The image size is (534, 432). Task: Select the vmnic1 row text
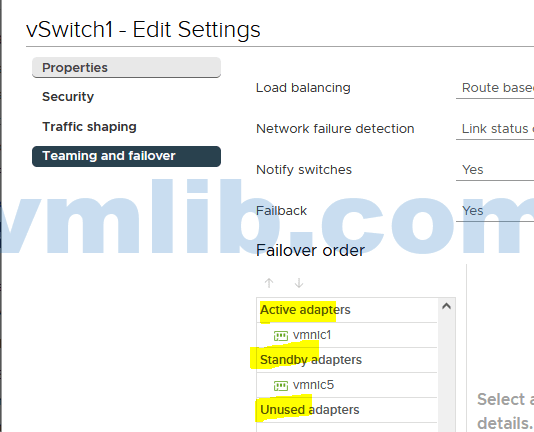tap(312, 335)
